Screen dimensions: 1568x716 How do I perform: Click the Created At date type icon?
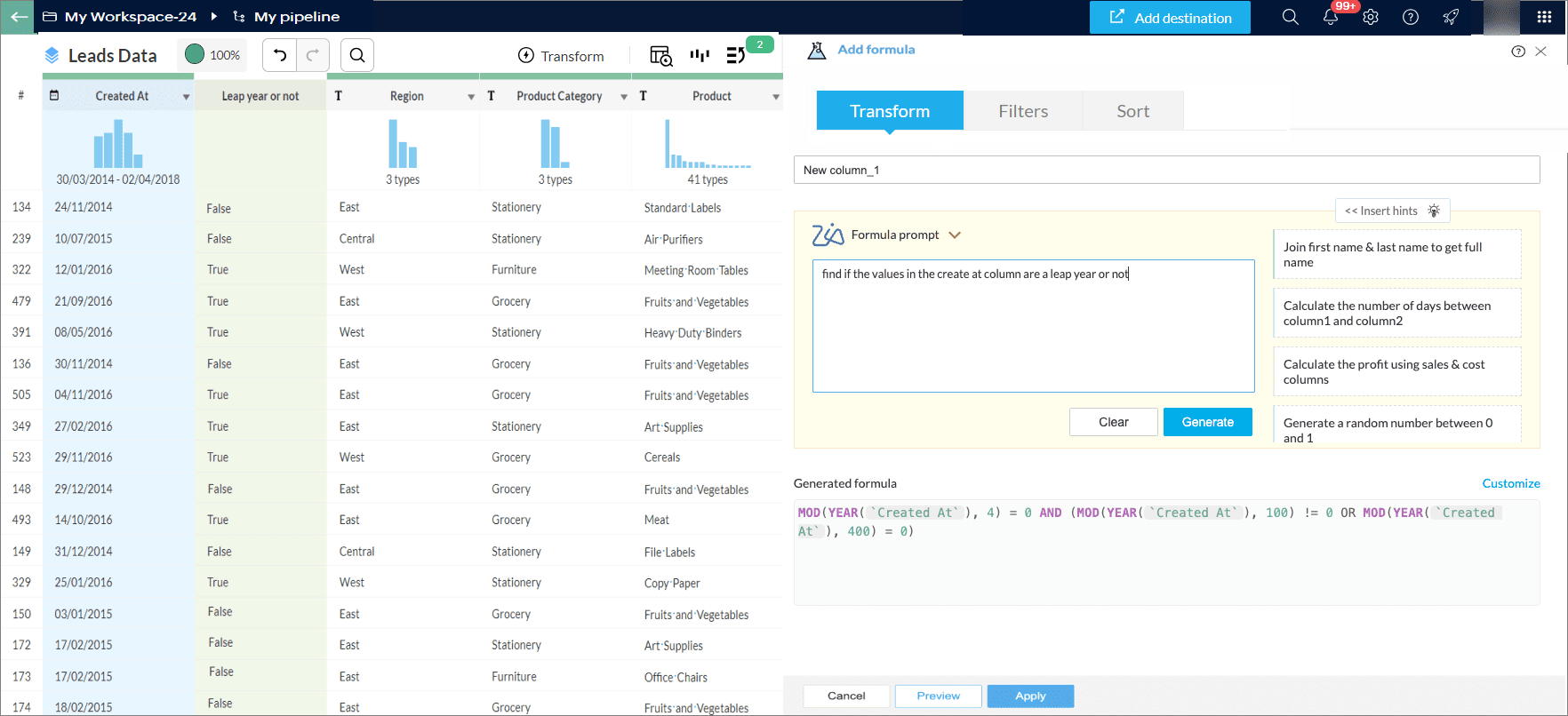(x=54, y=95)
